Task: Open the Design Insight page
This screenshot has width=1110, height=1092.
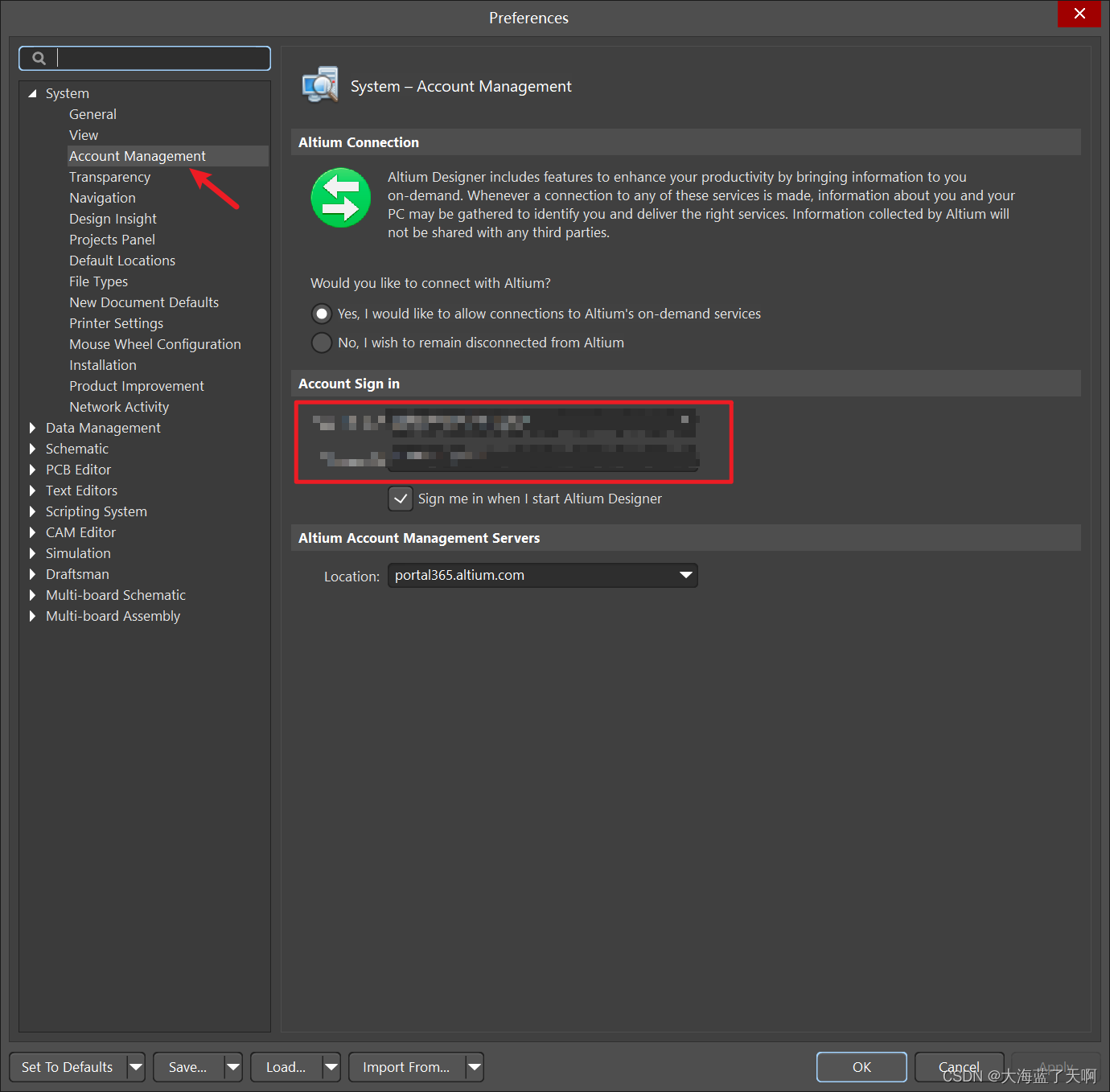Action: 113,219
